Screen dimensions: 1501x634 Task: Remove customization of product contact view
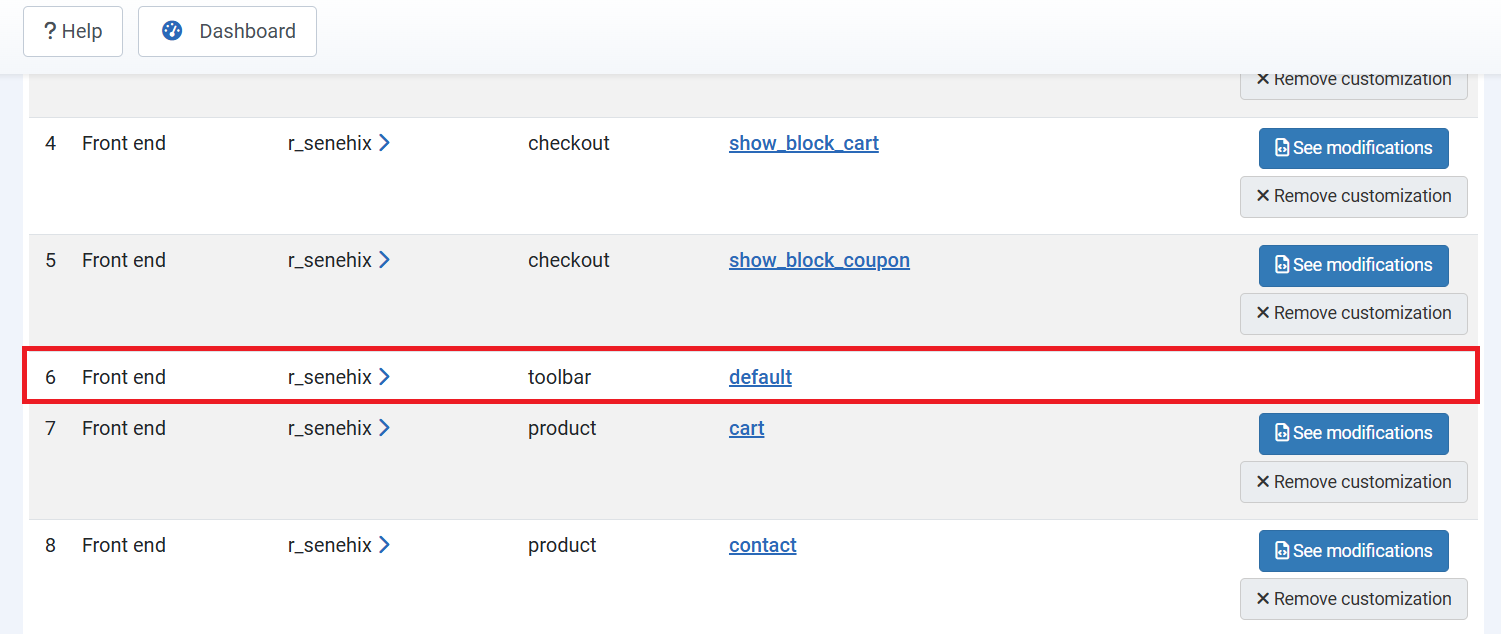tap(1354, 599)
